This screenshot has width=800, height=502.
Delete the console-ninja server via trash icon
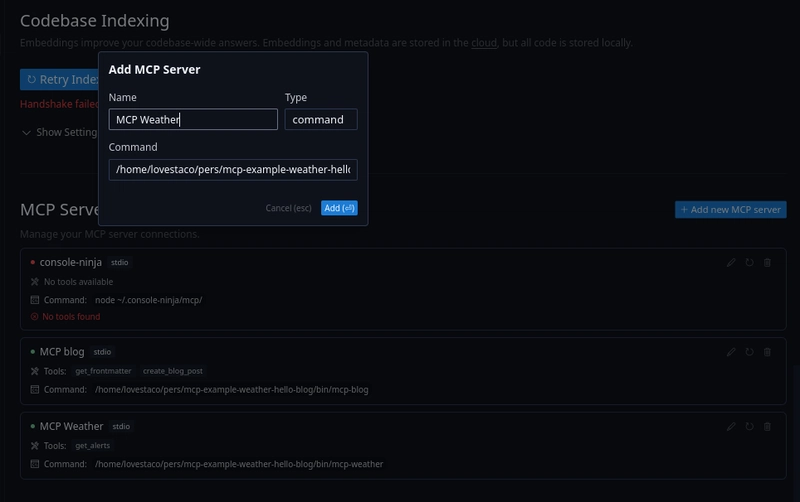(x=767, y=262)
